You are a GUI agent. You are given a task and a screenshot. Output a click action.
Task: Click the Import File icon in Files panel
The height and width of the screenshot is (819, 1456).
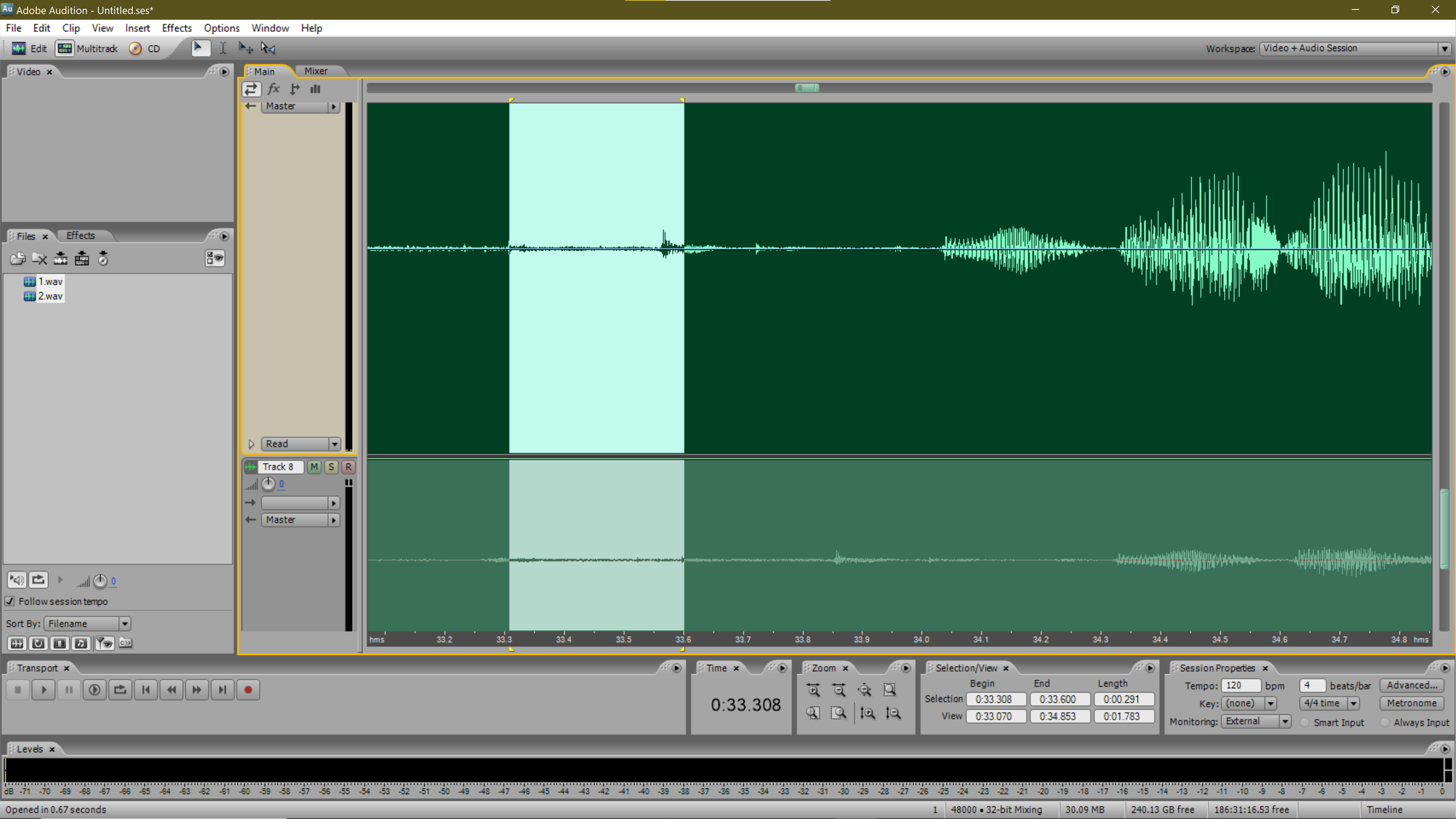[x=17, y=259]
